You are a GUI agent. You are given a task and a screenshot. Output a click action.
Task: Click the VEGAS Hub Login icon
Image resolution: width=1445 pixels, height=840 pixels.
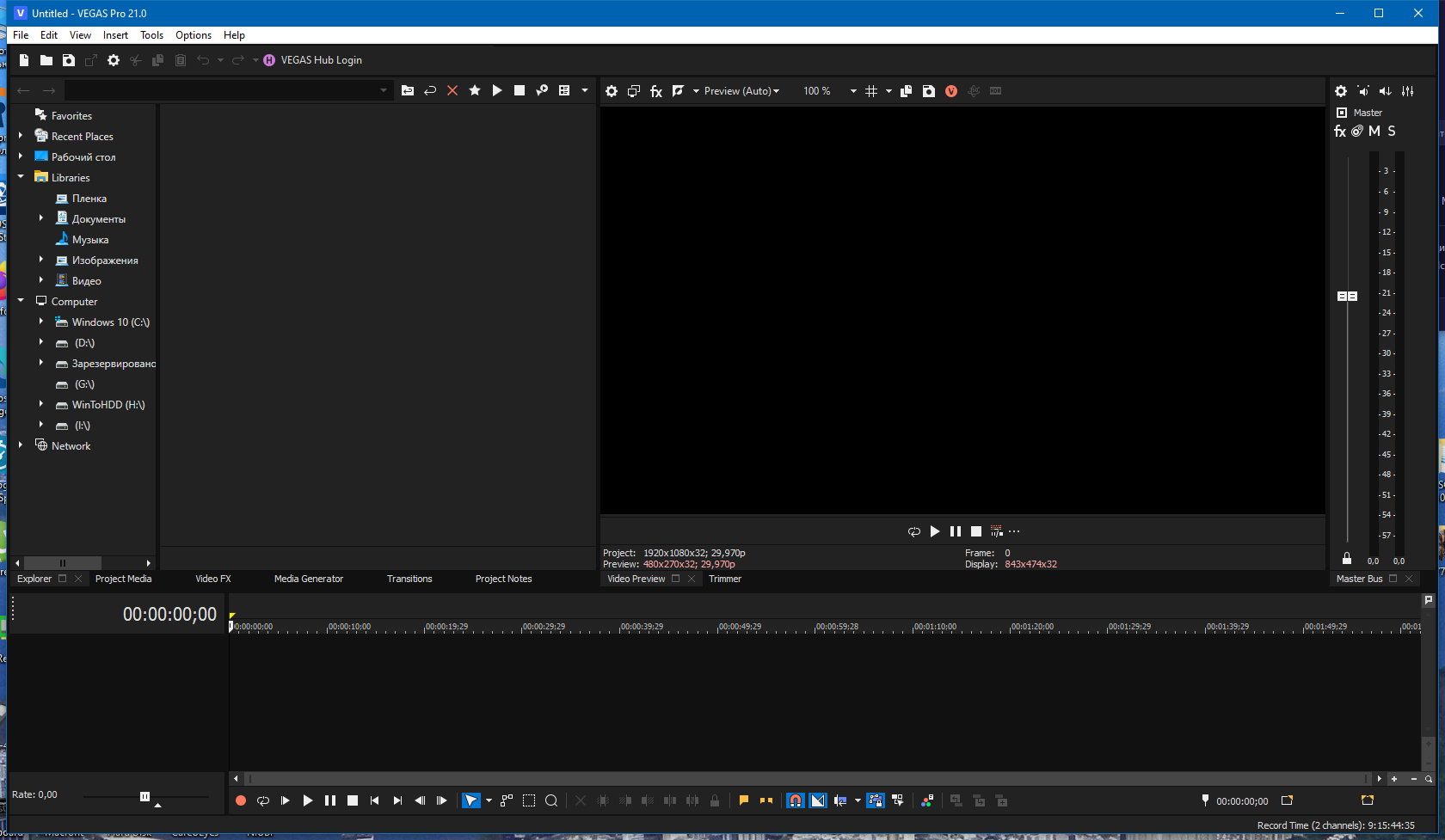pyautogui.click(x=269, y=60)
